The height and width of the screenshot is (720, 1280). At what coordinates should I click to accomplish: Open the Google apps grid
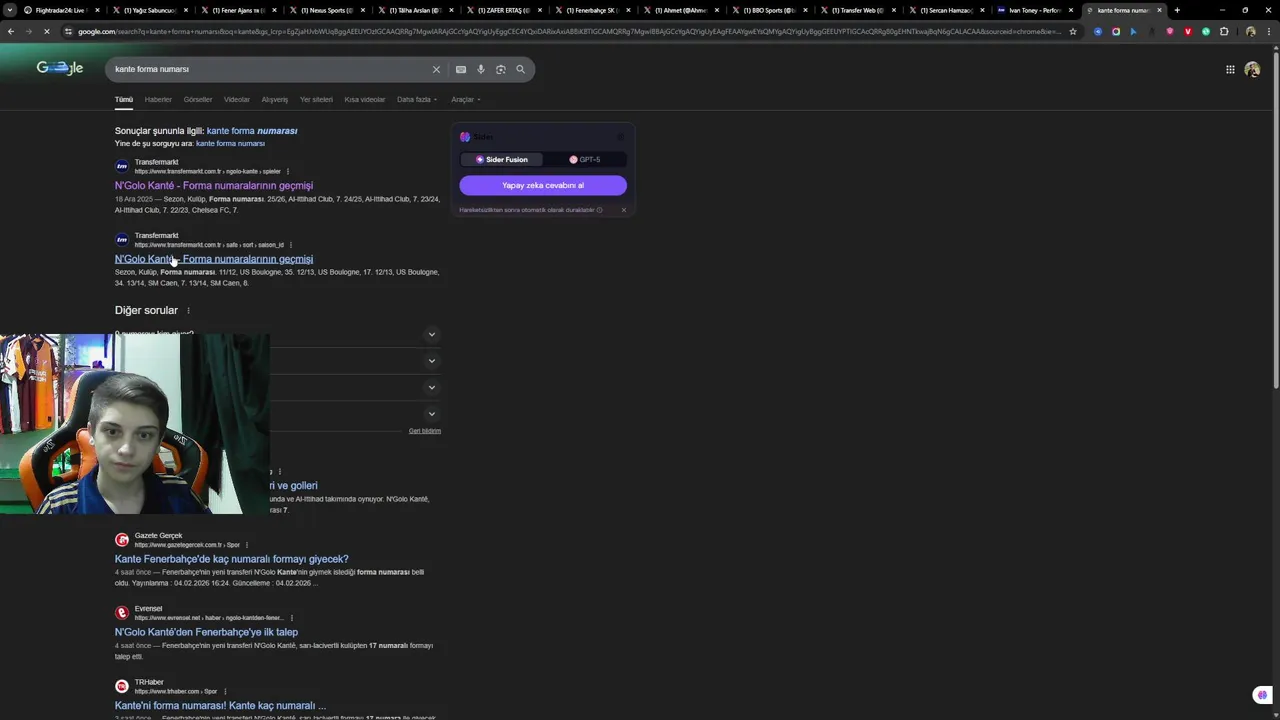point(1230,69)
